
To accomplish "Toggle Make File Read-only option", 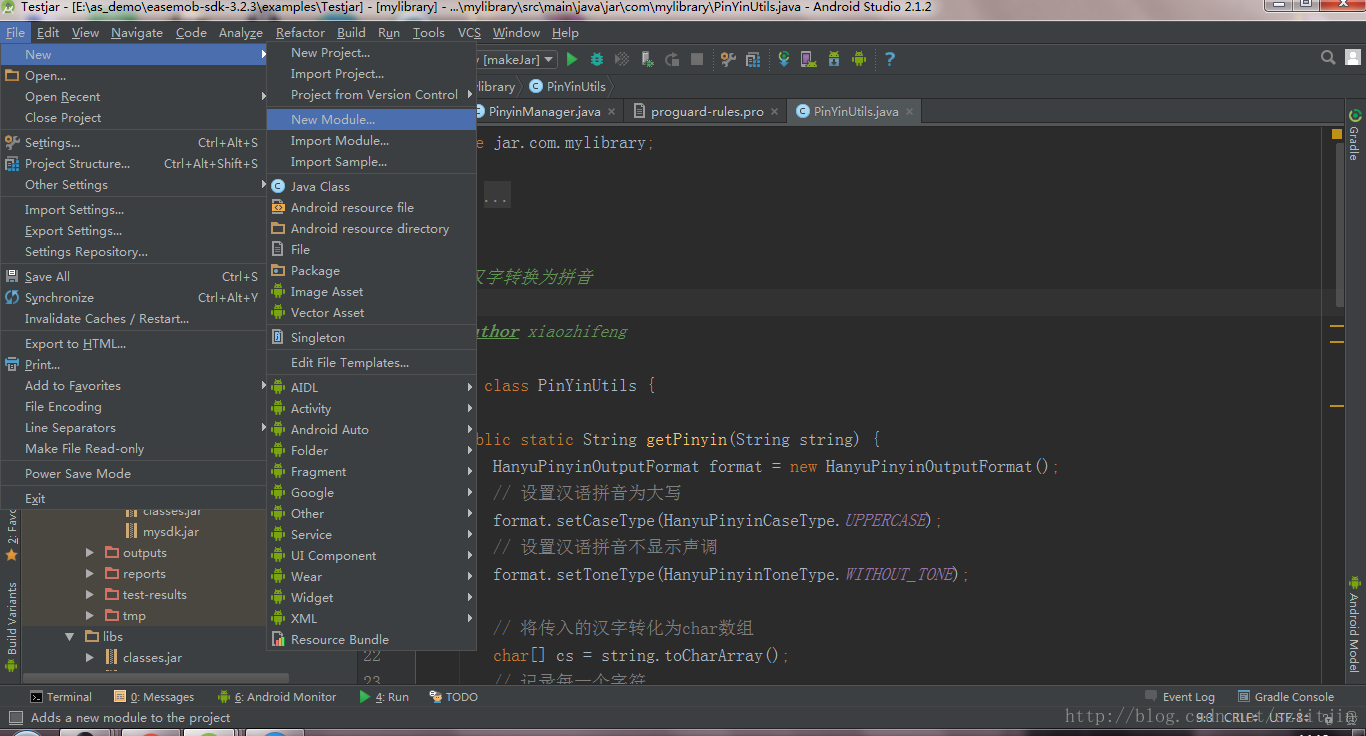I will click(133, 448).
